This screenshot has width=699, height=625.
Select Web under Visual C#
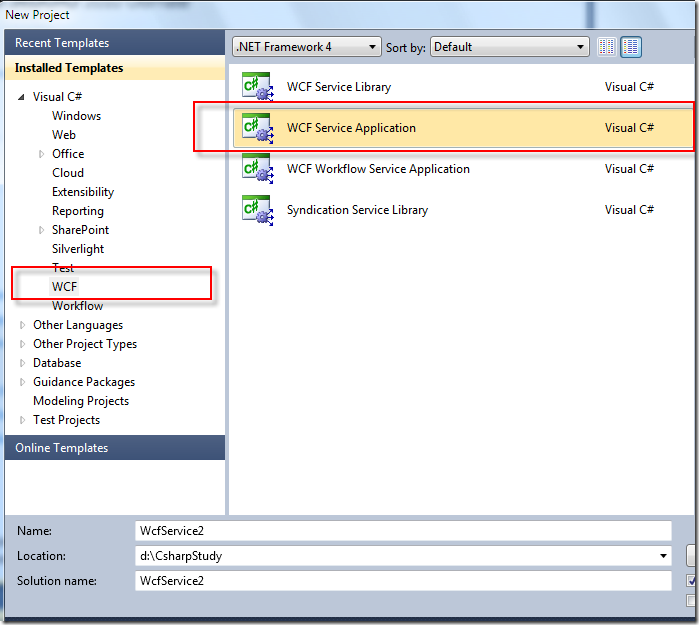pos(64,135)
